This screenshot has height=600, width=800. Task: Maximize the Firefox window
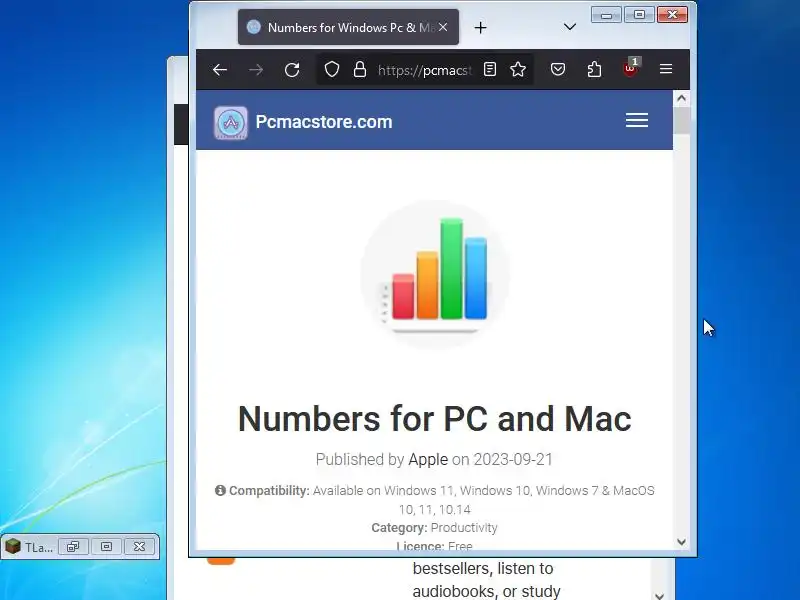pyautogui.click(x=639, y=15)
